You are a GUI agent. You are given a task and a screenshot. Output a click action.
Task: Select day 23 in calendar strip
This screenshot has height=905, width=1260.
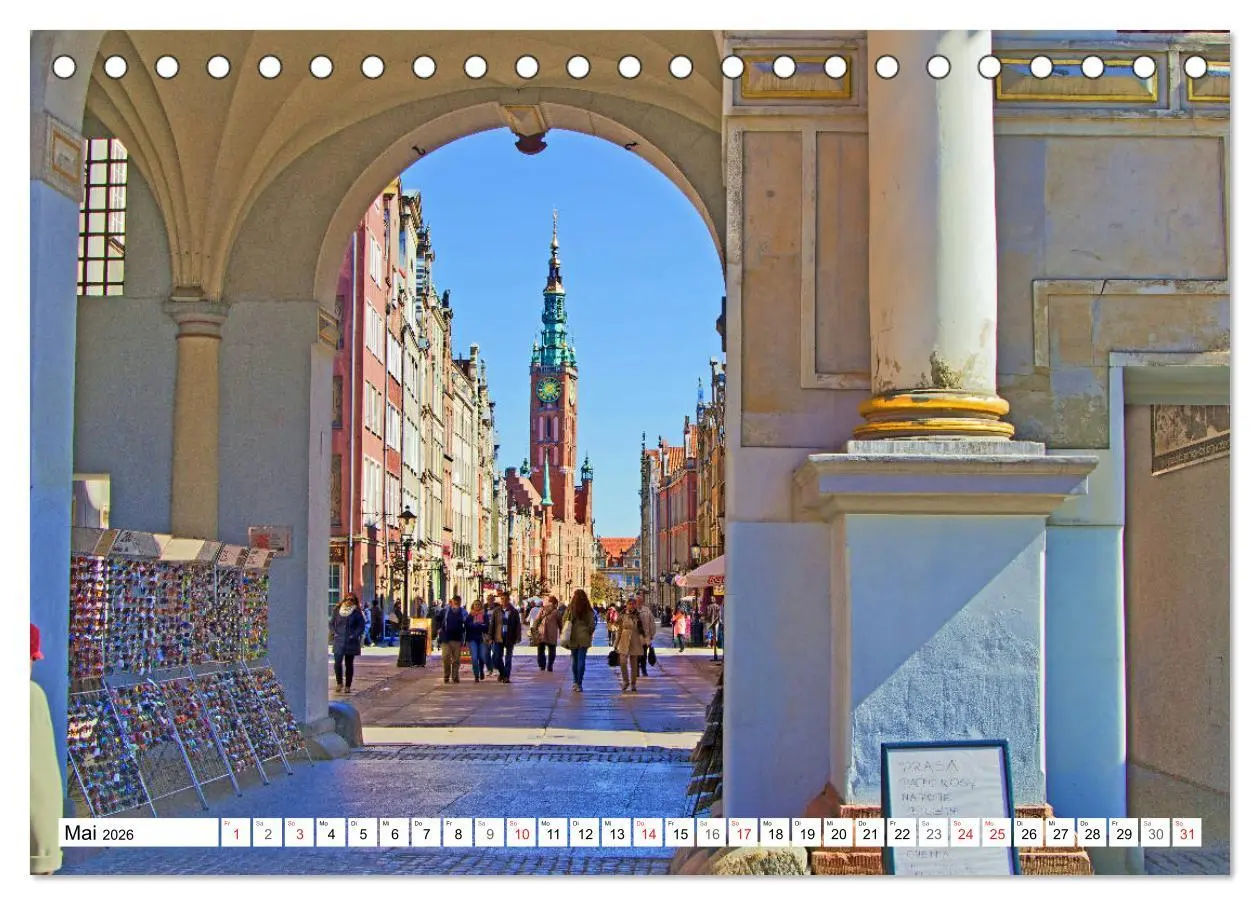tap(934, 833)
